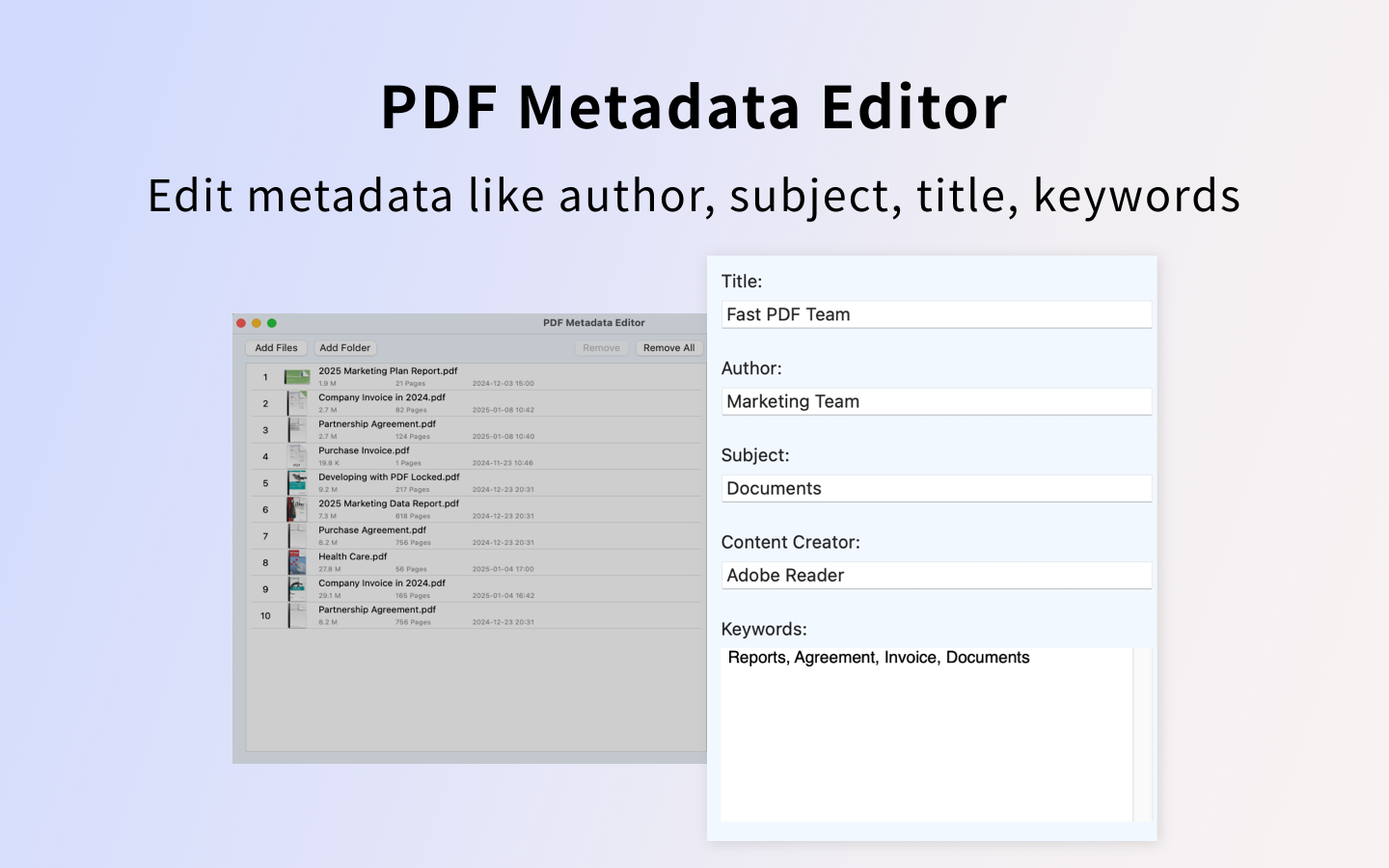Click the 7.3 M file size
The image size is (1389, 868).
pyautogui.click(x=328, y=516)
